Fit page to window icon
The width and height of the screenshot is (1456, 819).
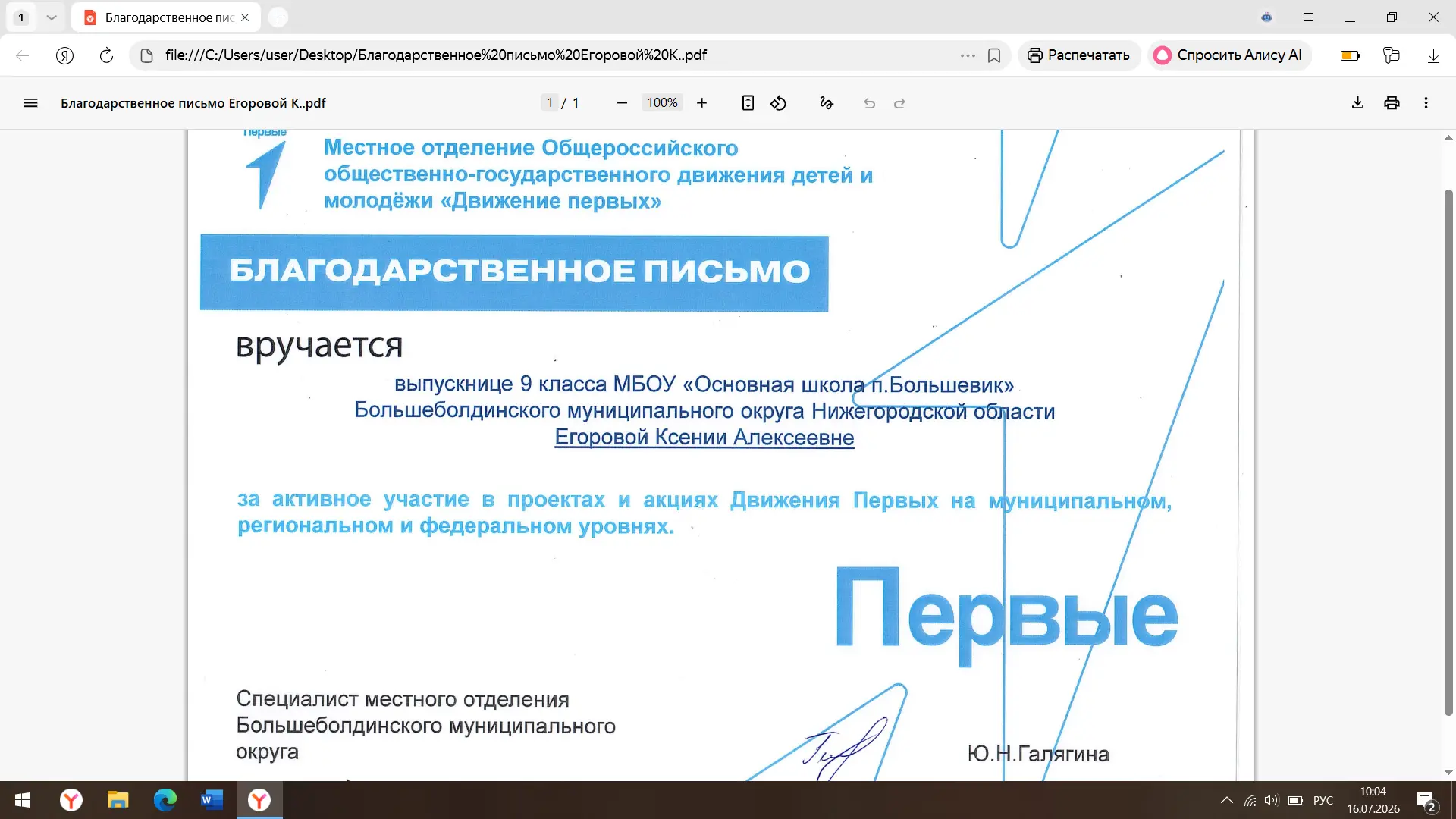tap(748, 103)
